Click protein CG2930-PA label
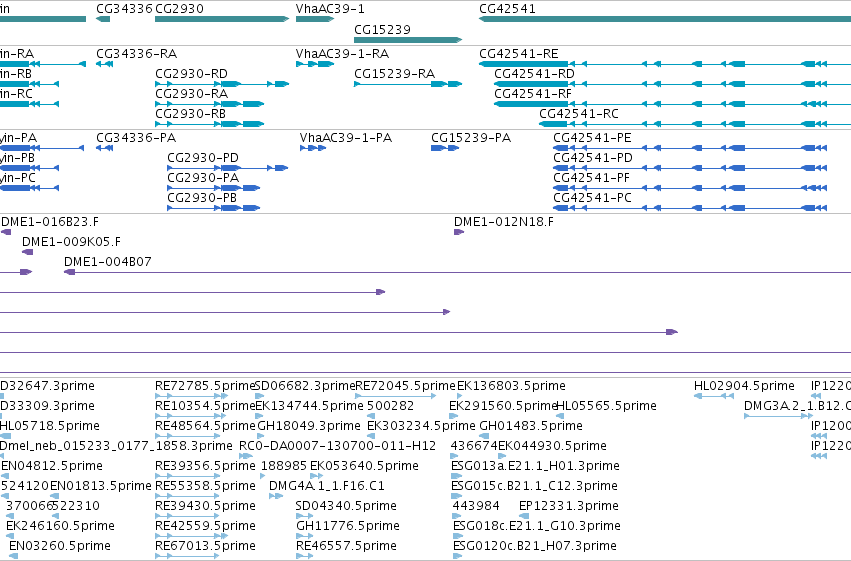 click(x=202, y=178)
